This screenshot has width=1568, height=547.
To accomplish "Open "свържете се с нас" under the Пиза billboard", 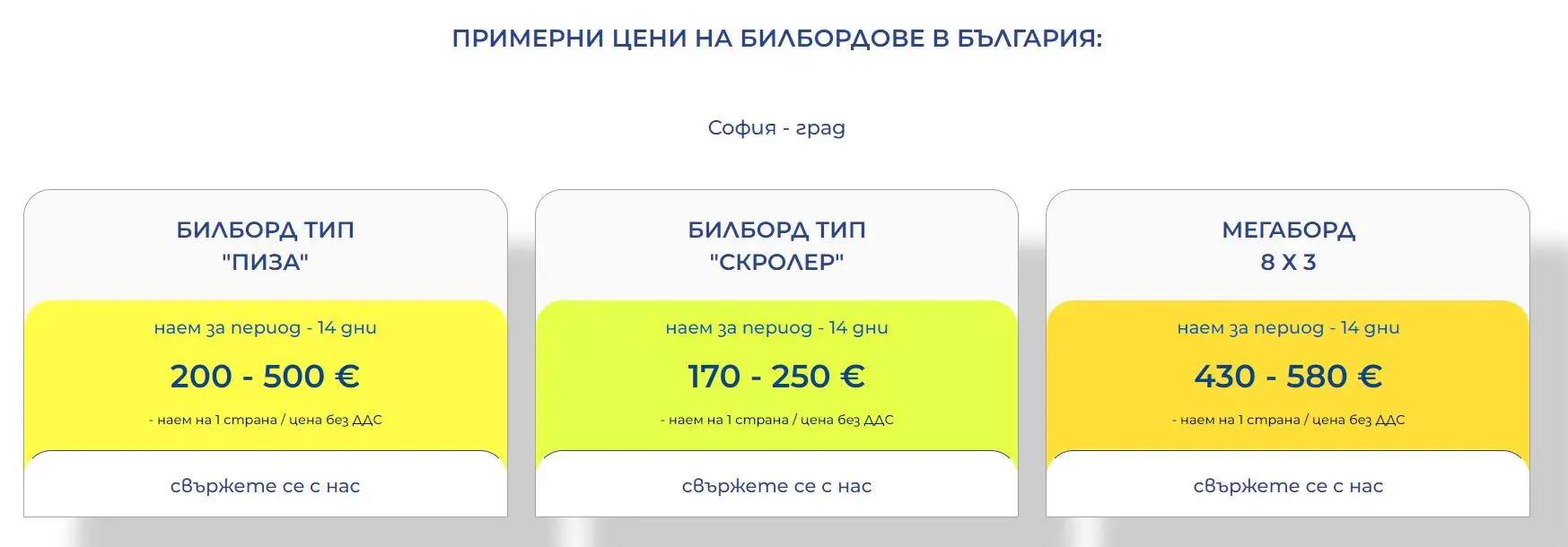I will (x=265, y=486).
